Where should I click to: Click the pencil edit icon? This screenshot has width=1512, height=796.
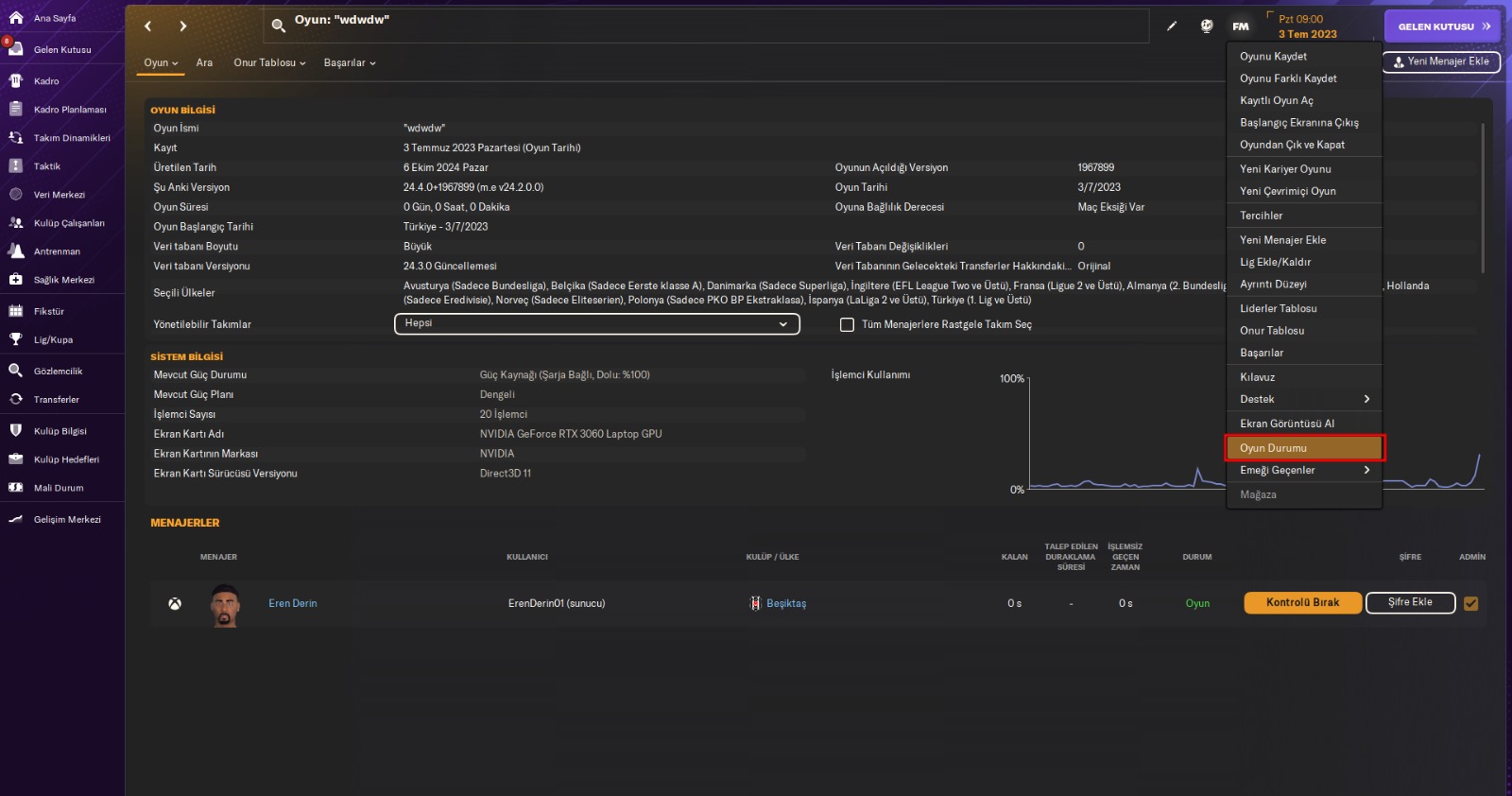click(1172, 26)
